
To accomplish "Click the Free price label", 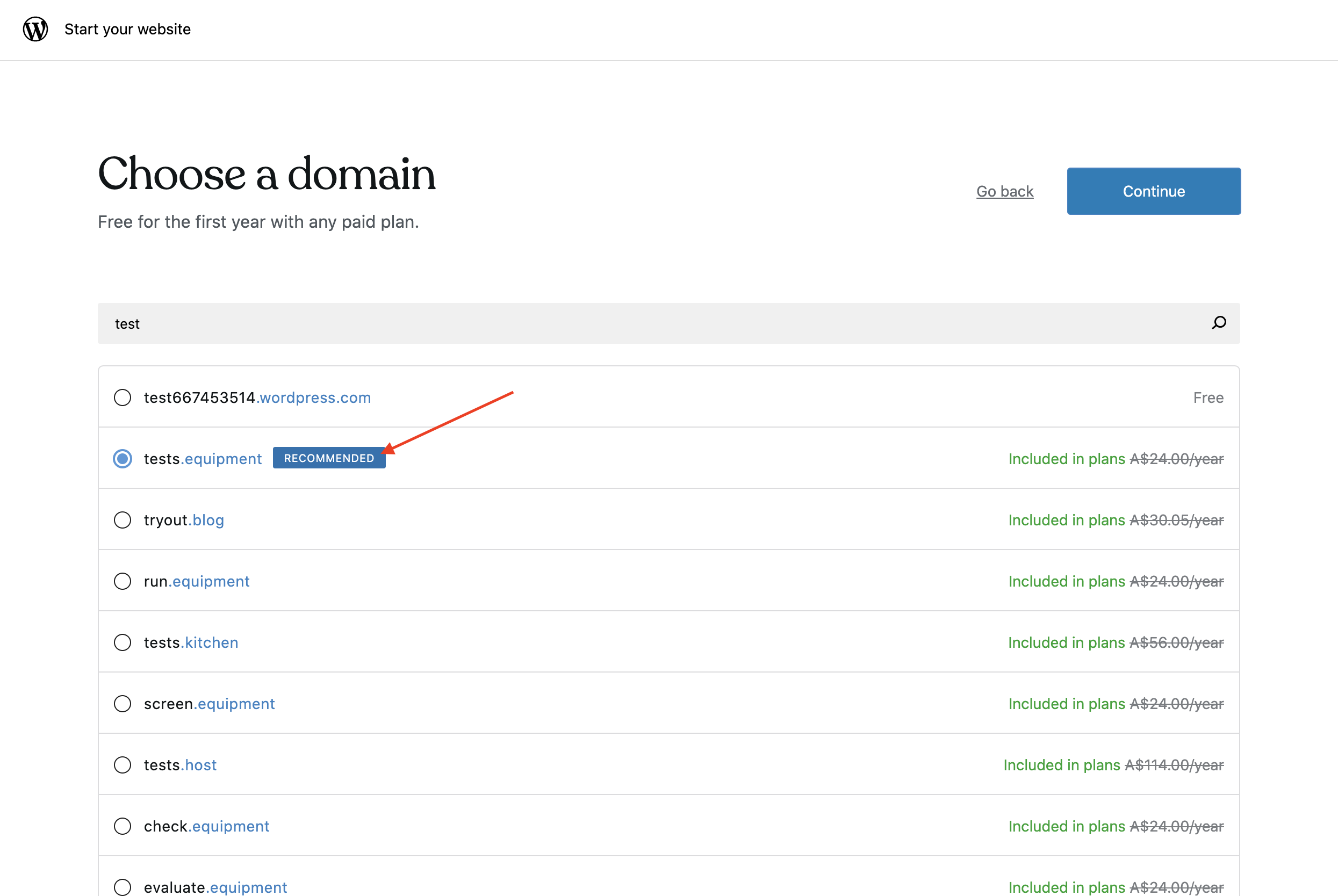I will pyautogui.click(x=1207, y=398).
